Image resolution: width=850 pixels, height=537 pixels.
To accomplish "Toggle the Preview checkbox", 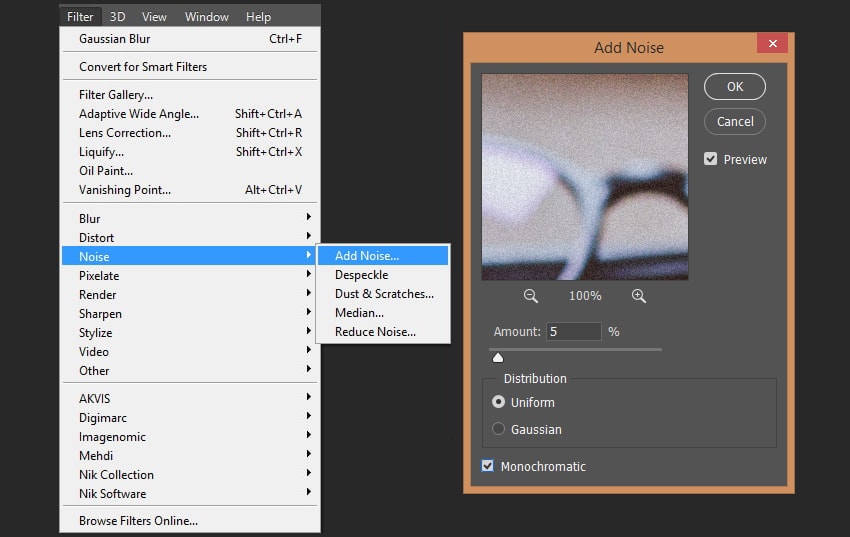I will pos(711,159).
